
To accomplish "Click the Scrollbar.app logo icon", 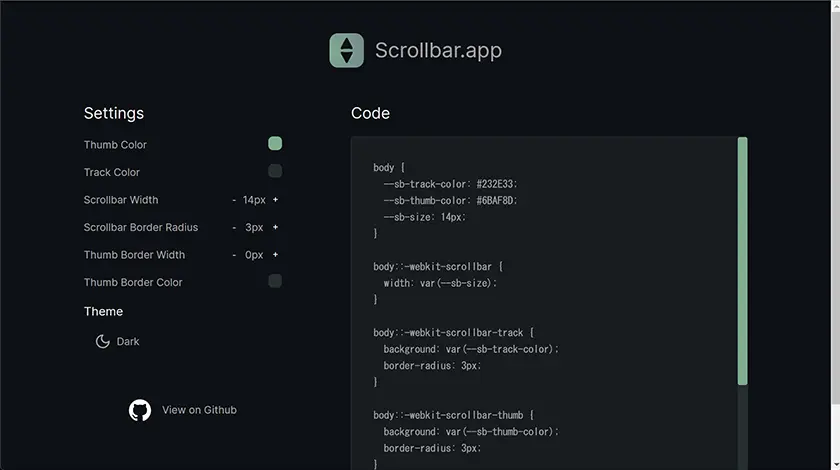I will 346,50.
